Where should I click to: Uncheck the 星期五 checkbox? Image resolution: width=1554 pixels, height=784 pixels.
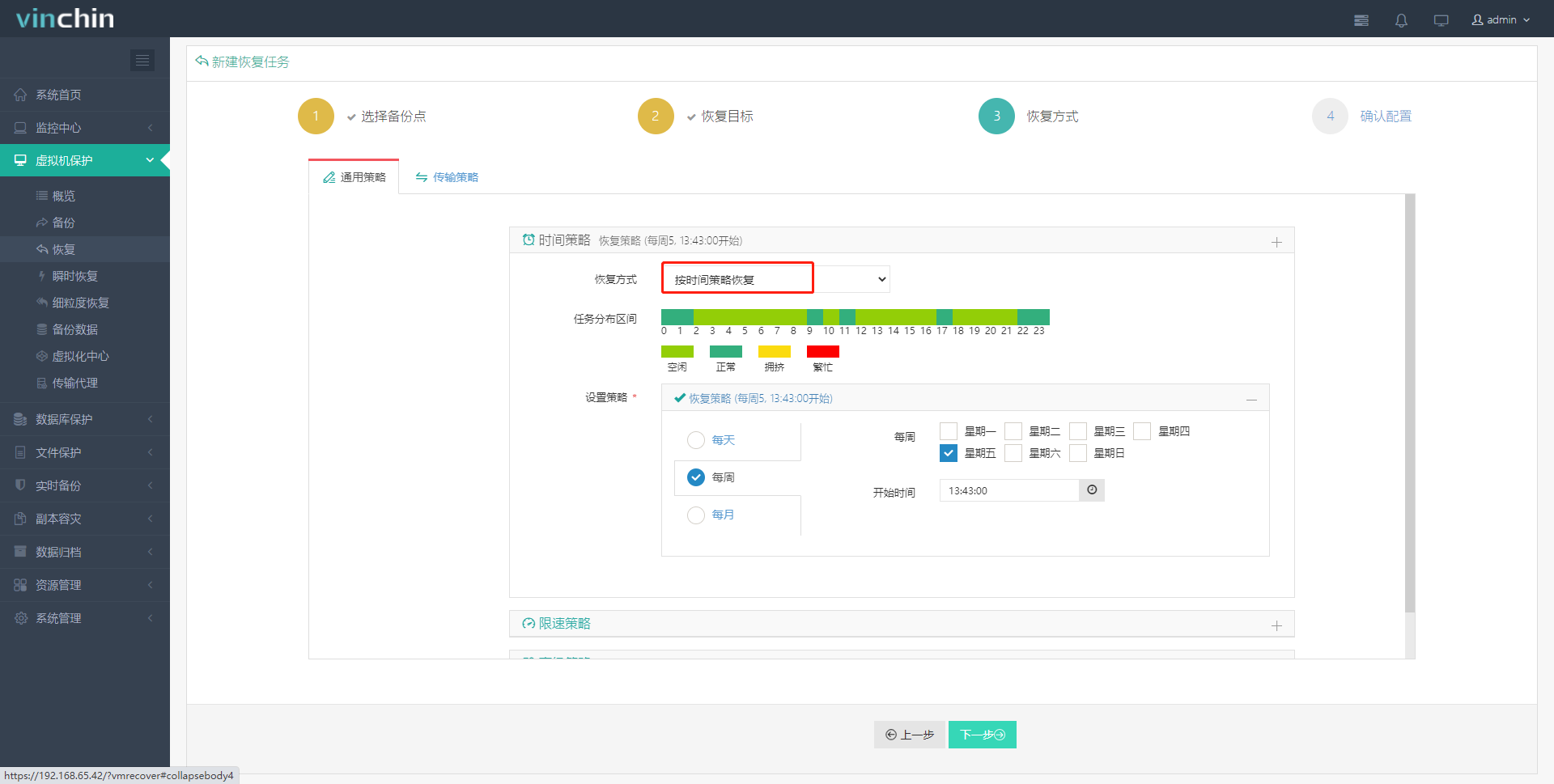click(x=949, y=453)
